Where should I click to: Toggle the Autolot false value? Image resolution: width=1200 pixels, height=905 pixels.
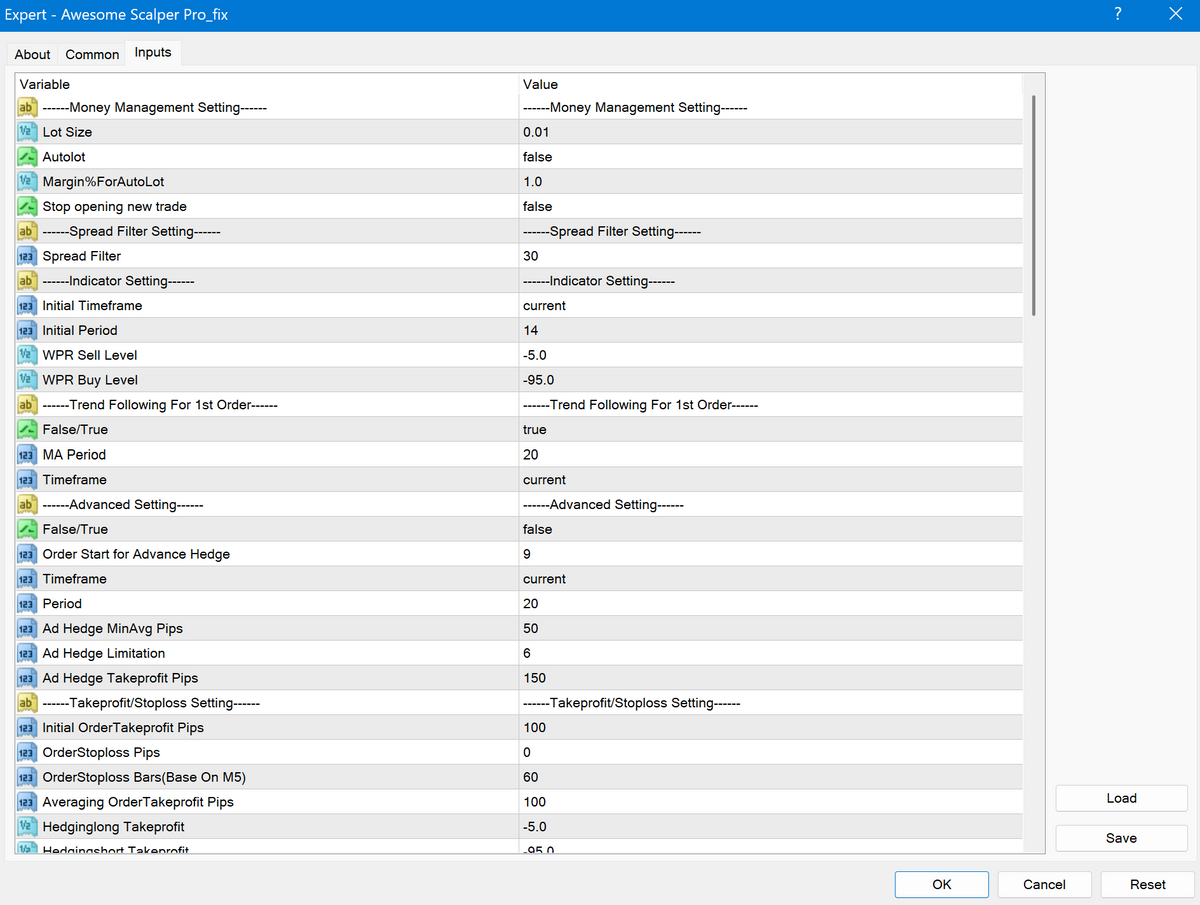pyautogui.click(x=537, y=157)
